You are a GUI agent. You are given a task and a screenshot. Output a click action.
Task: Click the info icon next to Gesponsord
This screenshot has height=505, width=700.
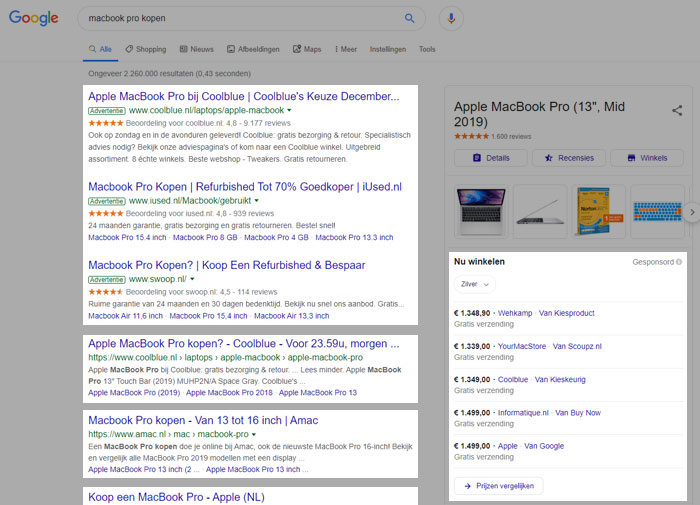pyautogui.click(x=679, y=262)
